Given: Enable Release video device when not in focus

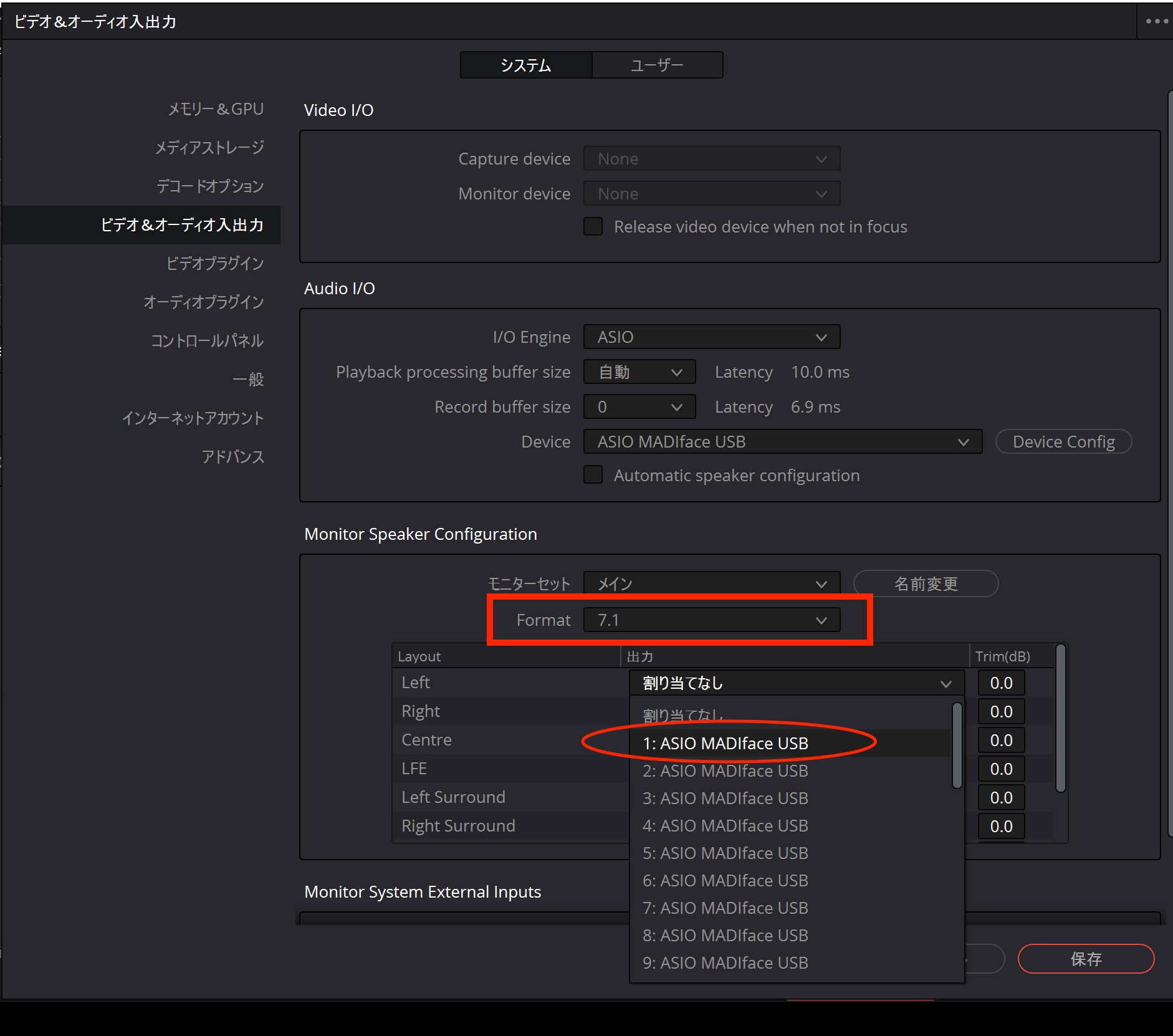Looking at the screenshot, I should (593, 226).
